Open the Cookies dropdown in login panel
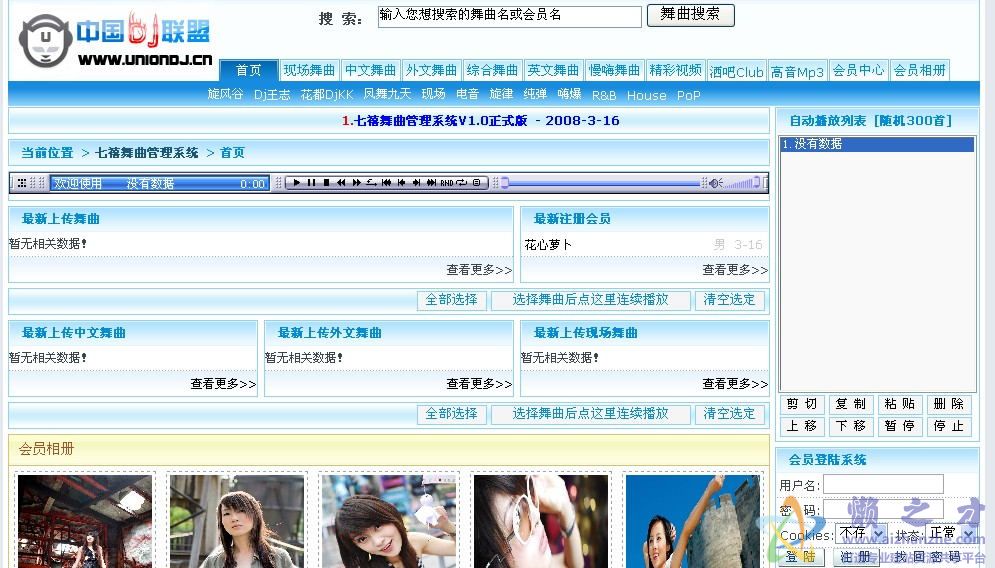Viewport: 995px width, 568px height. click(862, 534)
